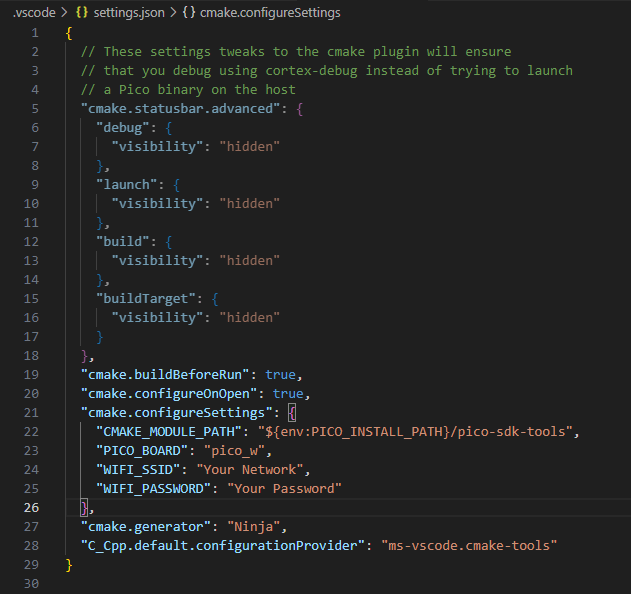Click the "cmake.buildBeforeRun" key
Screen dimensions: 631x594
tap(165, 375)
